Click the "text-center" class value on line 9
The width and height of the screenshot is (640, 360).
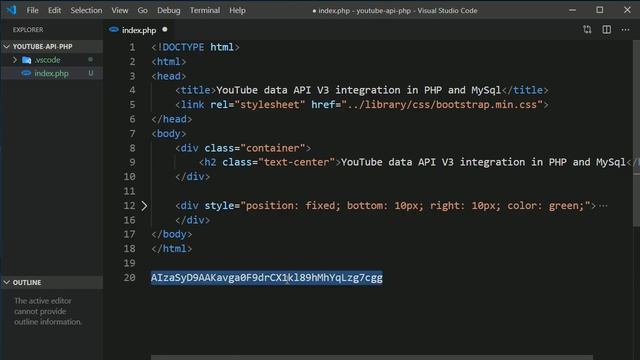click(296, 162)
